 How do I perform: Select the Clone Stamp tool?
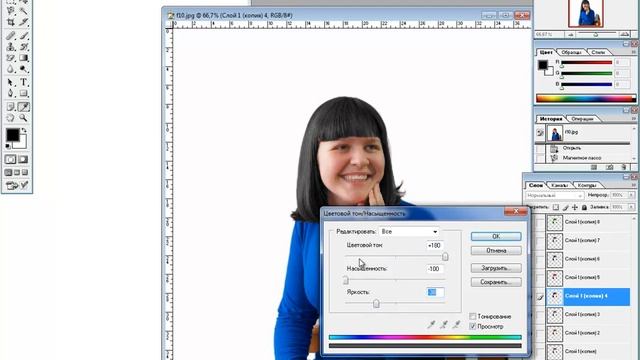pyautogui.click(x=11, y=47)
